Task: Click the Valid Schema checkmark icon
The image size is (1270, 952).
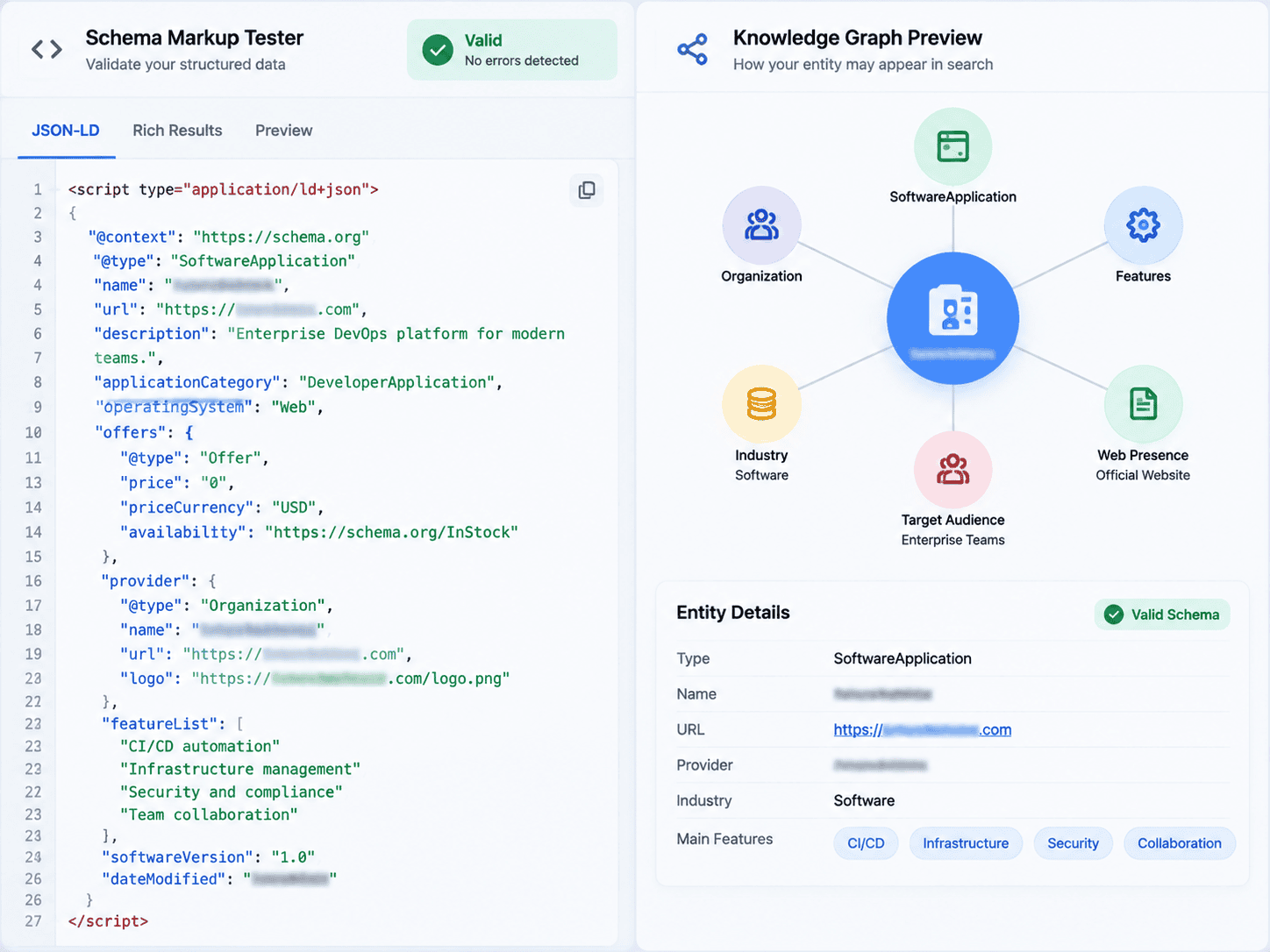Action: (1114, 615)
